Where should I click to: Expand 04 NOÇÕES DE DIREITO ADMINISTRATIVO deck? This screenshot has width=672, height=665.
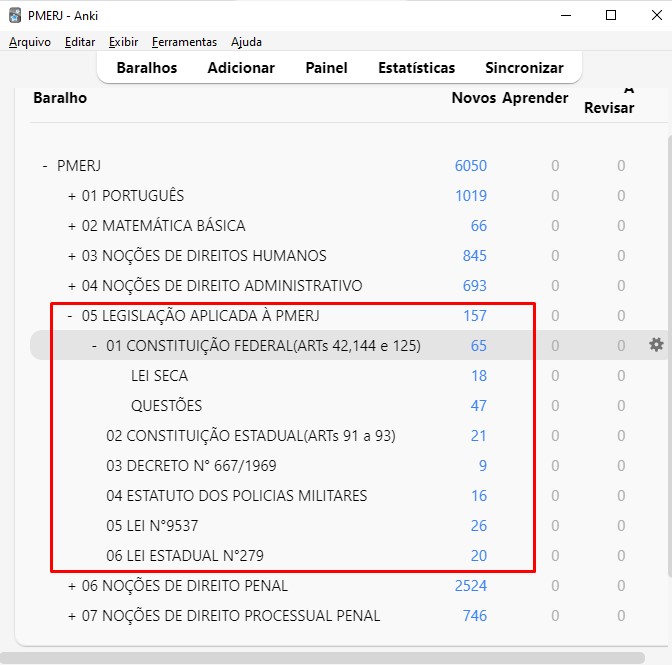pos(72,286)
